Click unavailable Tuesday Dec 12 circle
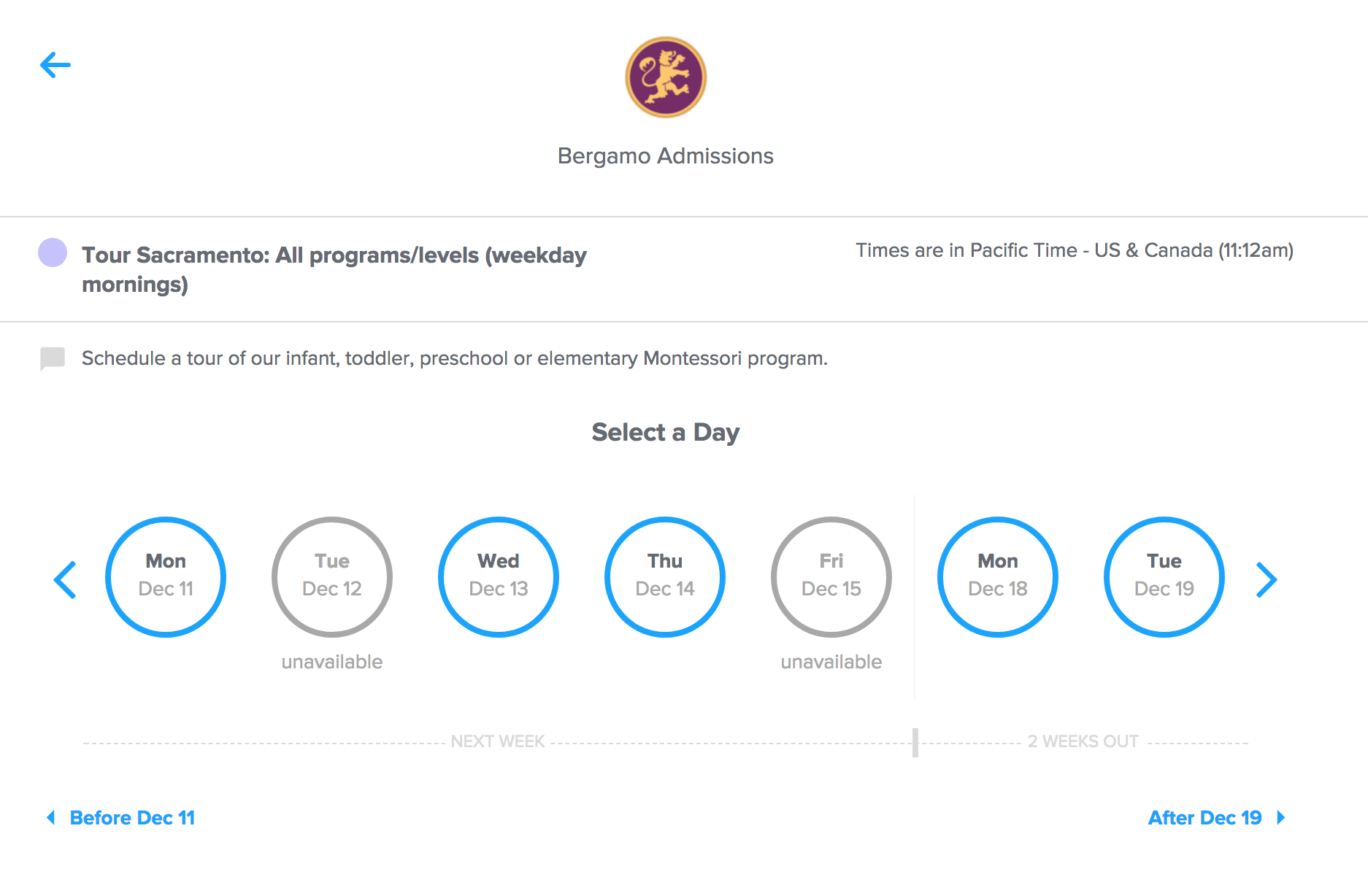1368x896 pixels. pyautogui.click(x=332, y=576)
